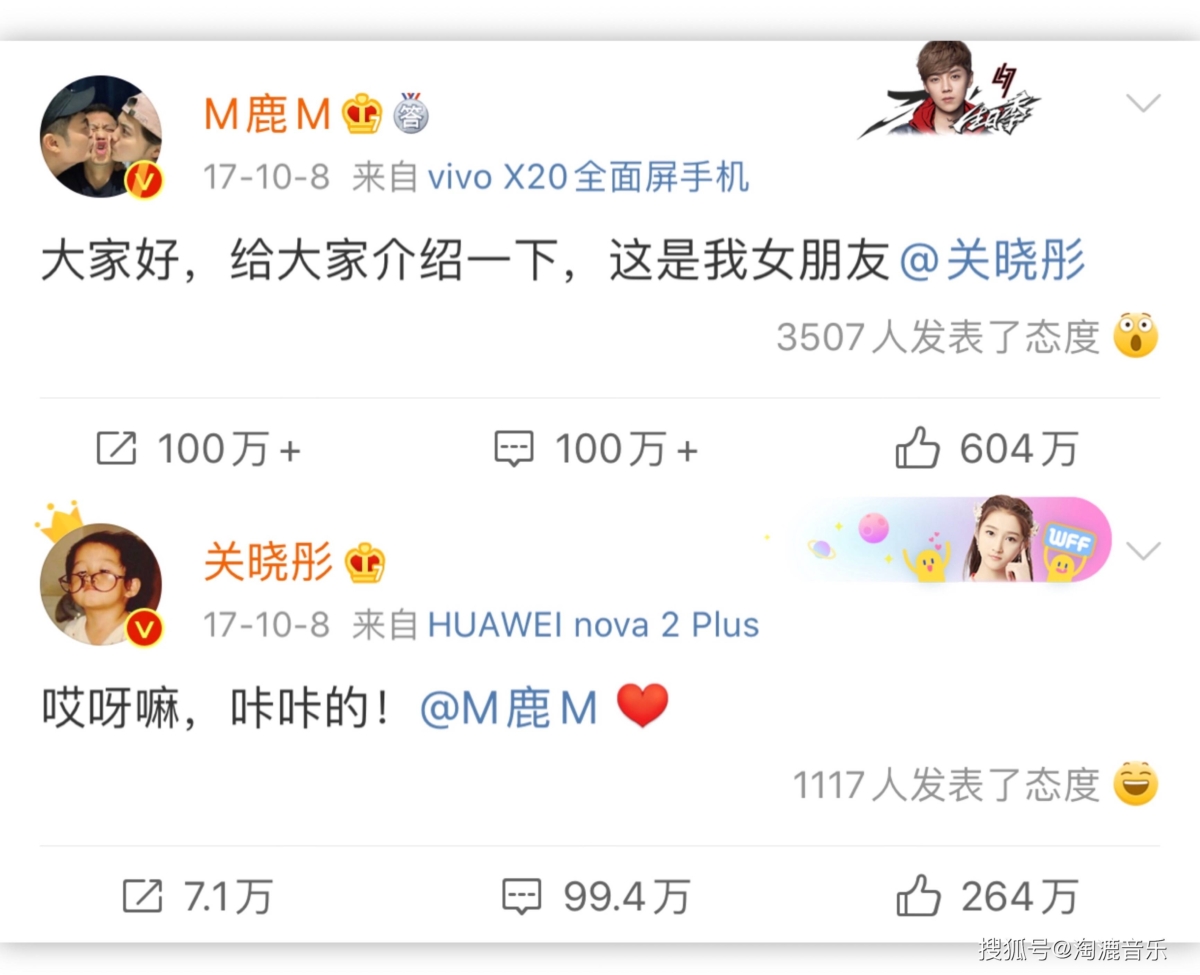Open comments on M鹿M's post
The height and width of the screenshot is (975, 1200).
[515, 450]
